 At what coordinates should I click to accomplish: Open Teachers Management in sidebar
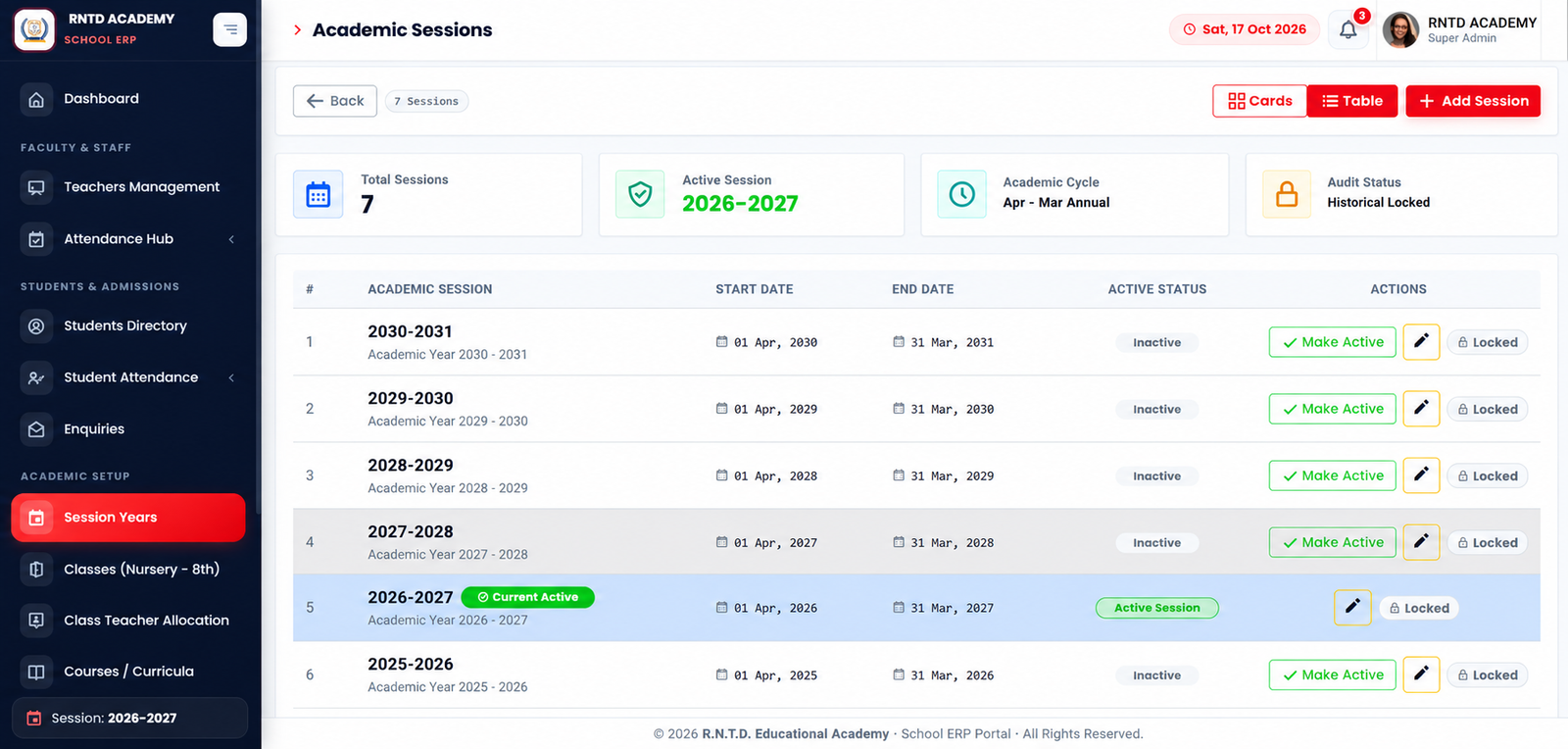point(128,187)
